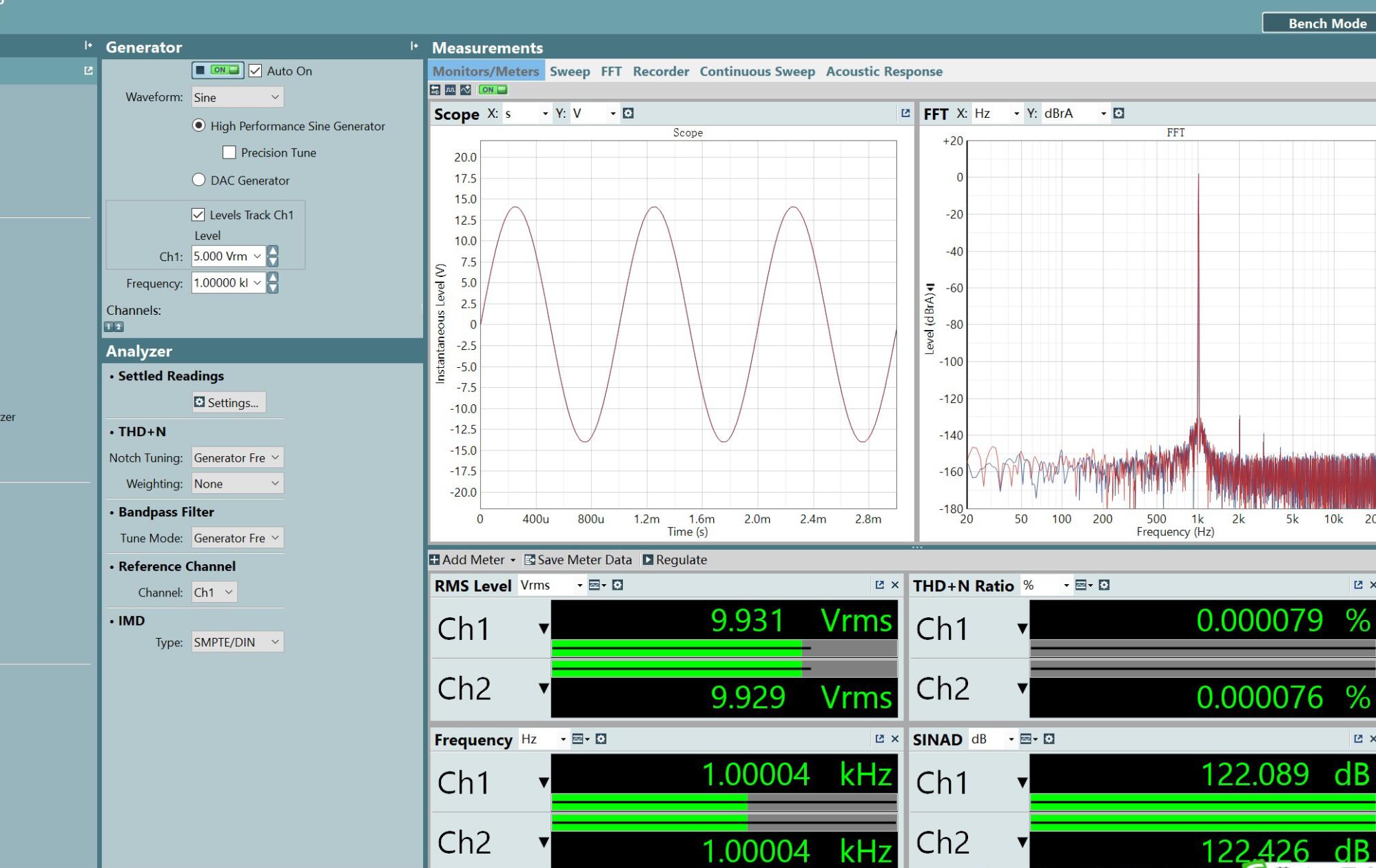Click the Bench Mode button
Viewport: 1376px width, 868px height.
pyautogui.click(x=1319, y=23)
